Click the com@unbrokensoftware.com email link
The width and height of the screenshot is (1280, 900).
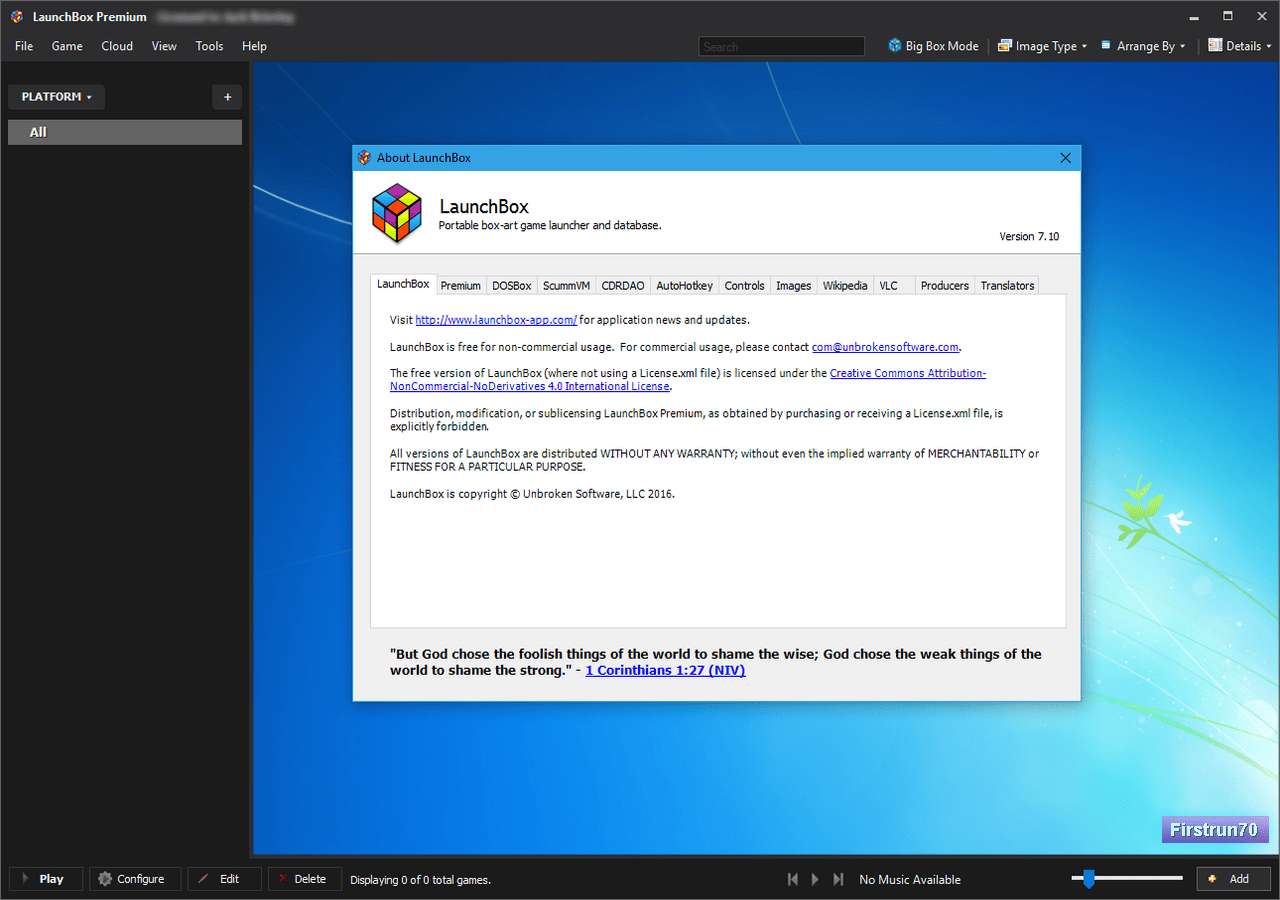tap(885, 347)
